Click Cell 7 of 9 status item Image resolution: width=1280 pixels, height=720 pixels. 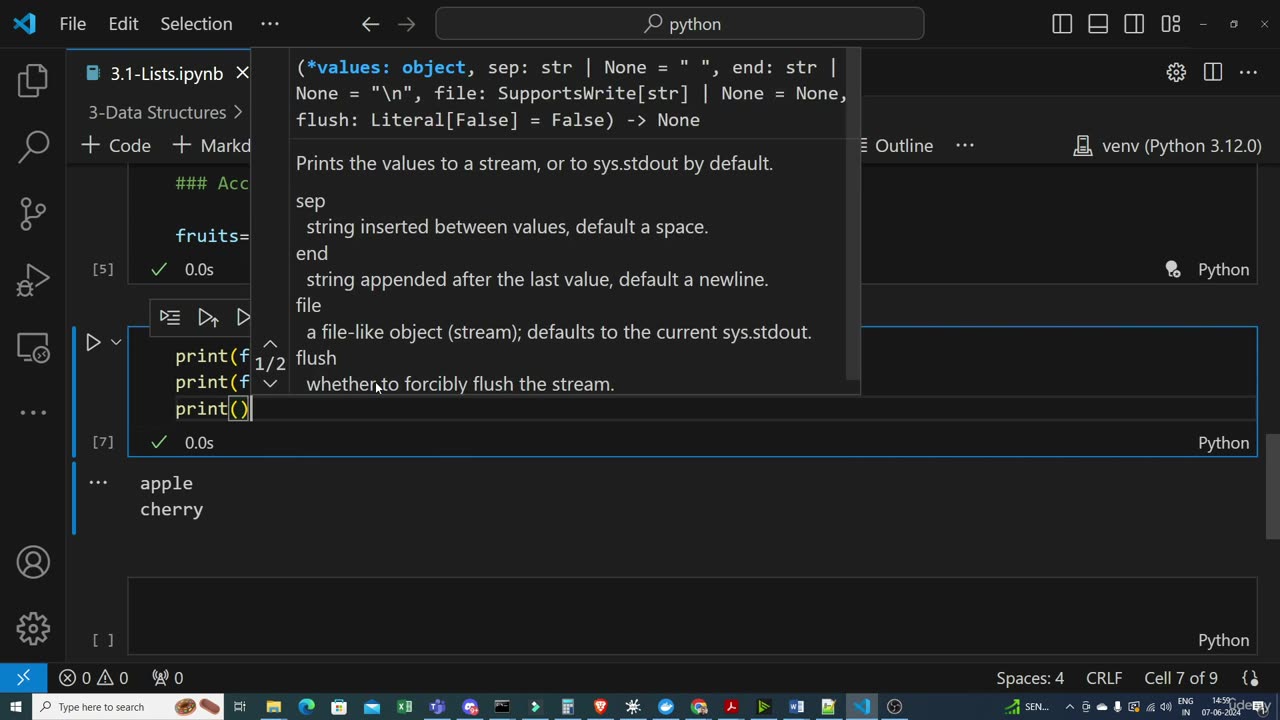1181,678
